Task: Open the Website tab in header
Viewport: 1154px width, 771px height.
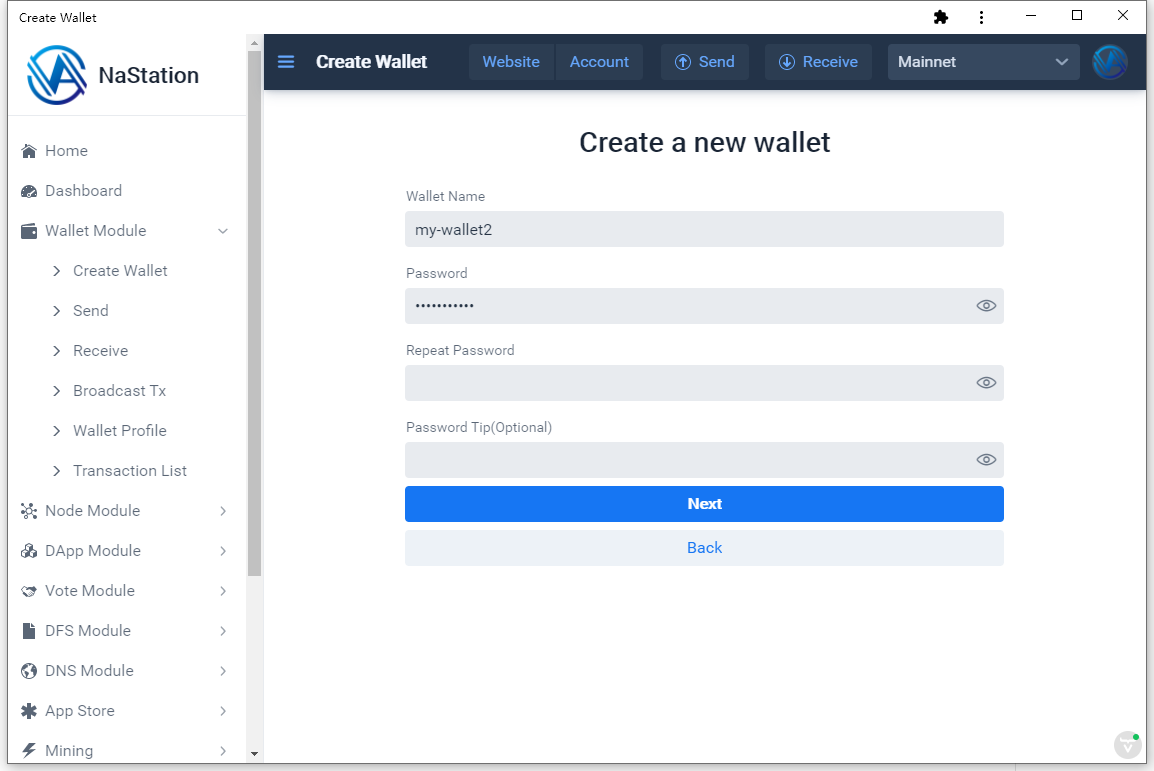Action: pos(511,62)
